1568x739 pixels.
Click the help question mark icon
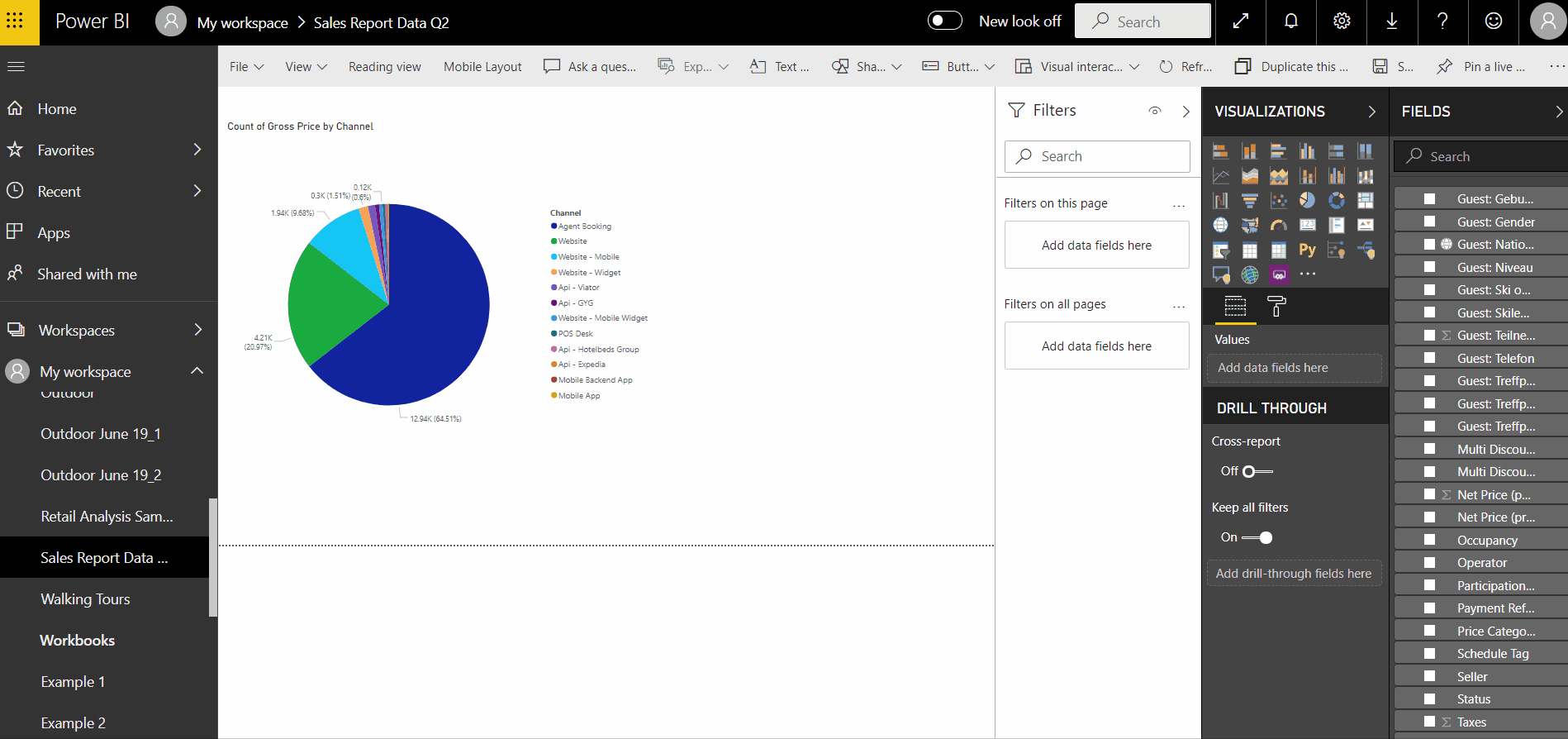(x=1442, y=21)
